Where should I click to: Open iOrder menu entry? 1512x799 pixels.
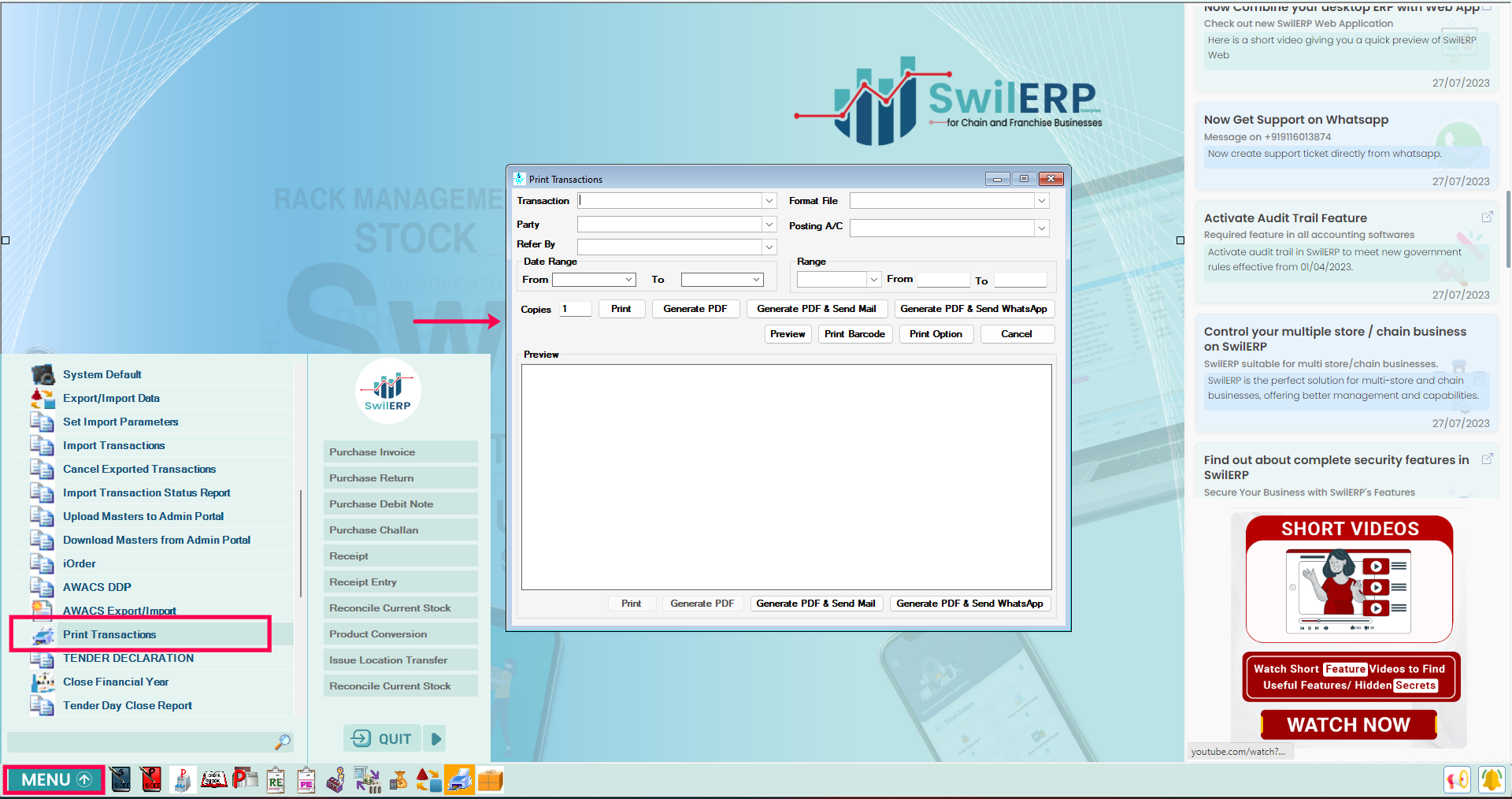(80, 563)
